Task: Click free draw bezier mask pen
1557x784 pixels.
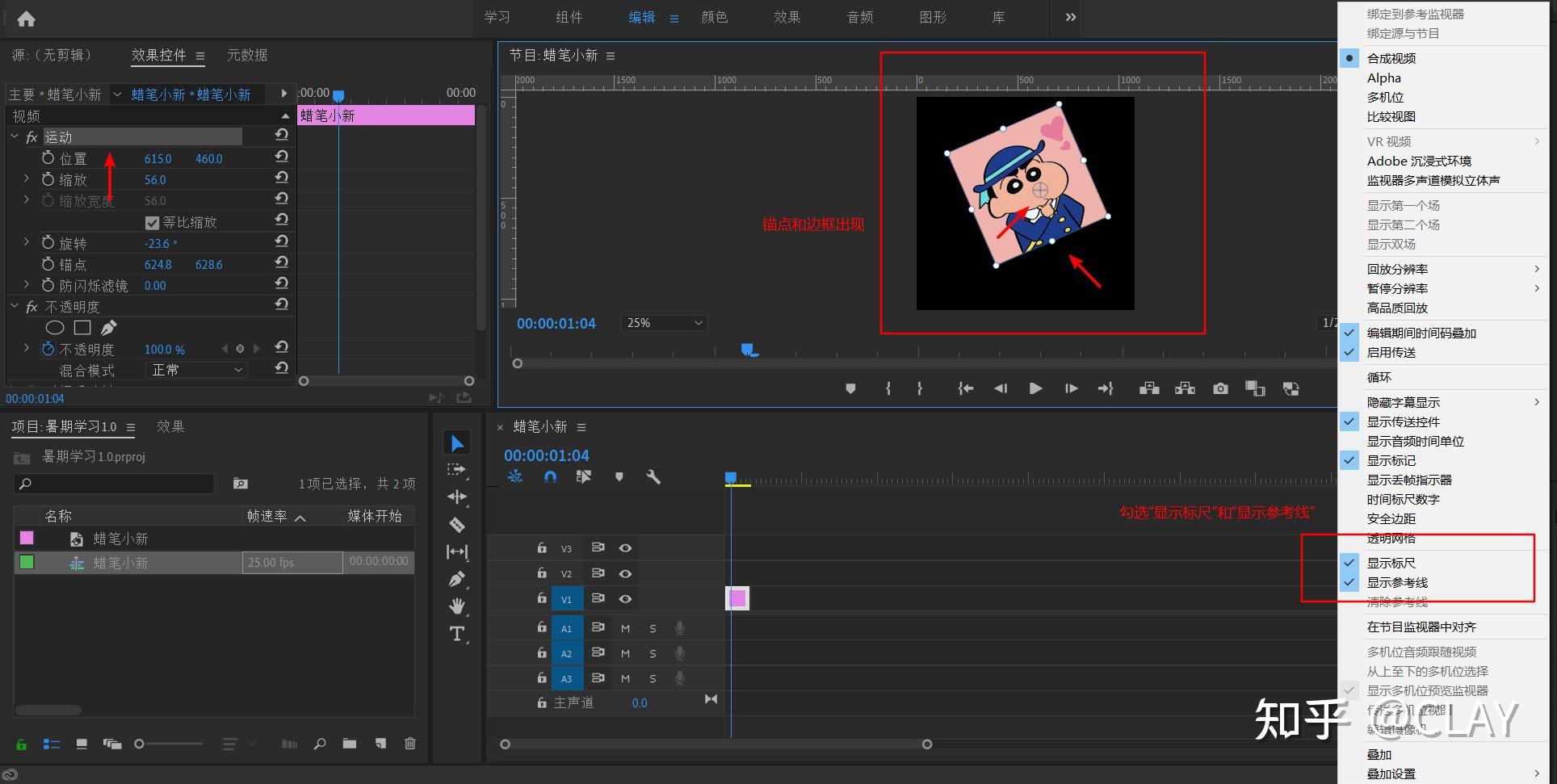Action: 109,328
